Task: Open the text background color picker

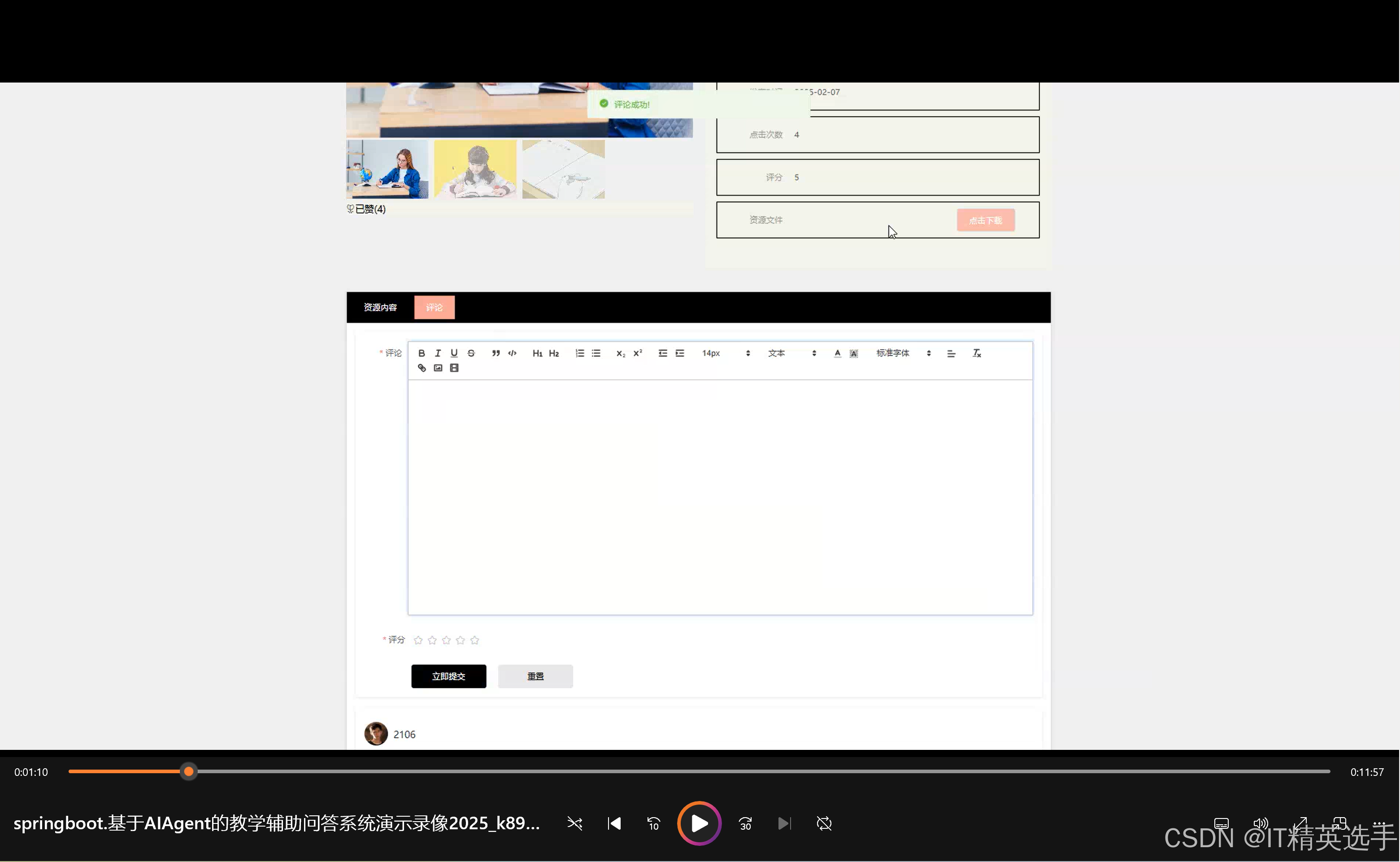Action: (x=854, y=353)
